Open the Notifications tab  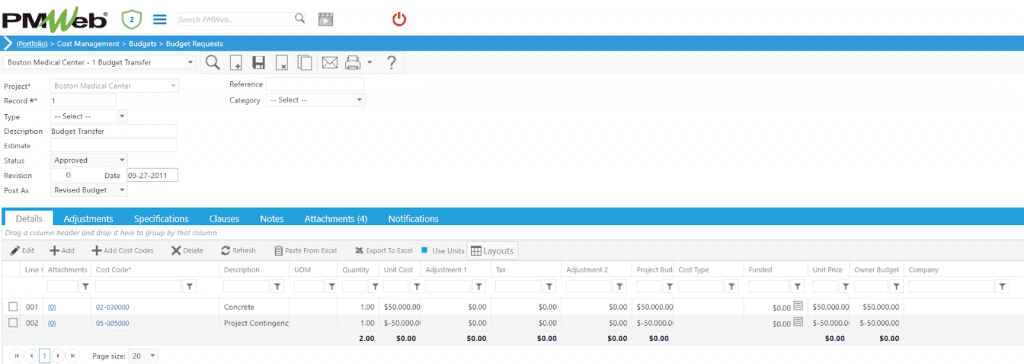click(413, 219)
